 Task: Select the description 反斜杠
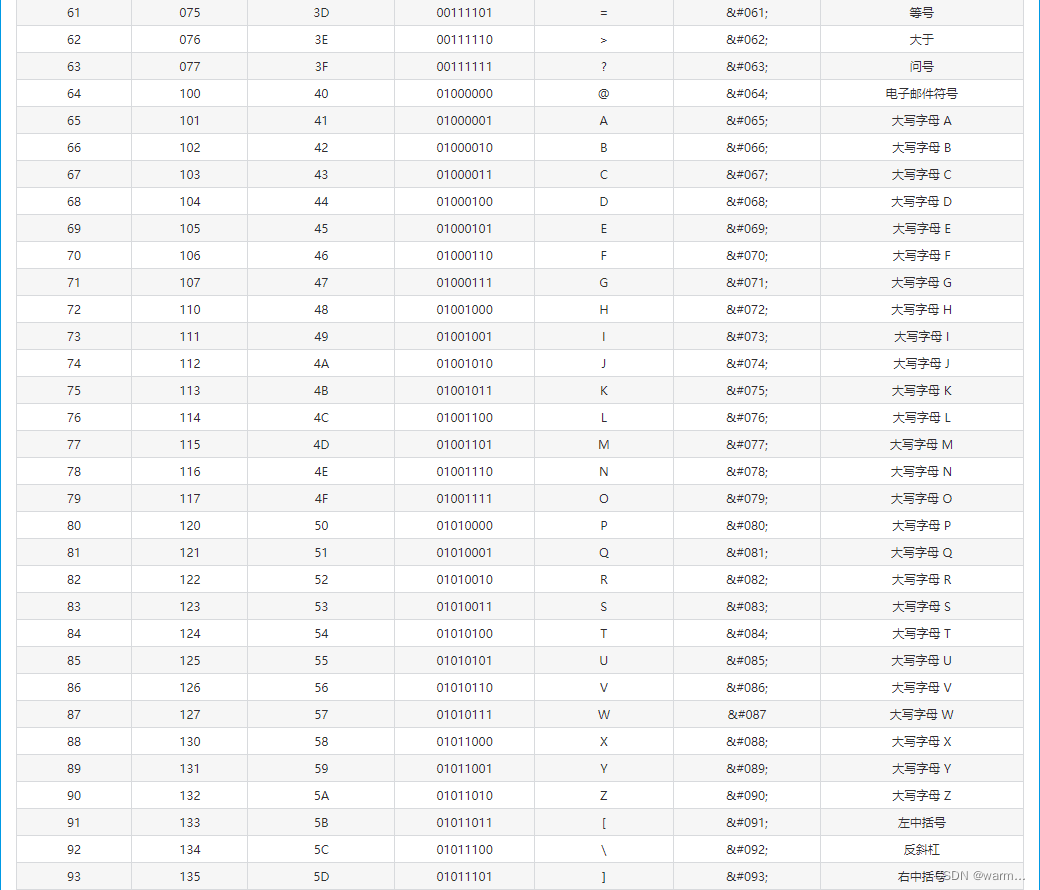click(921, 850)
